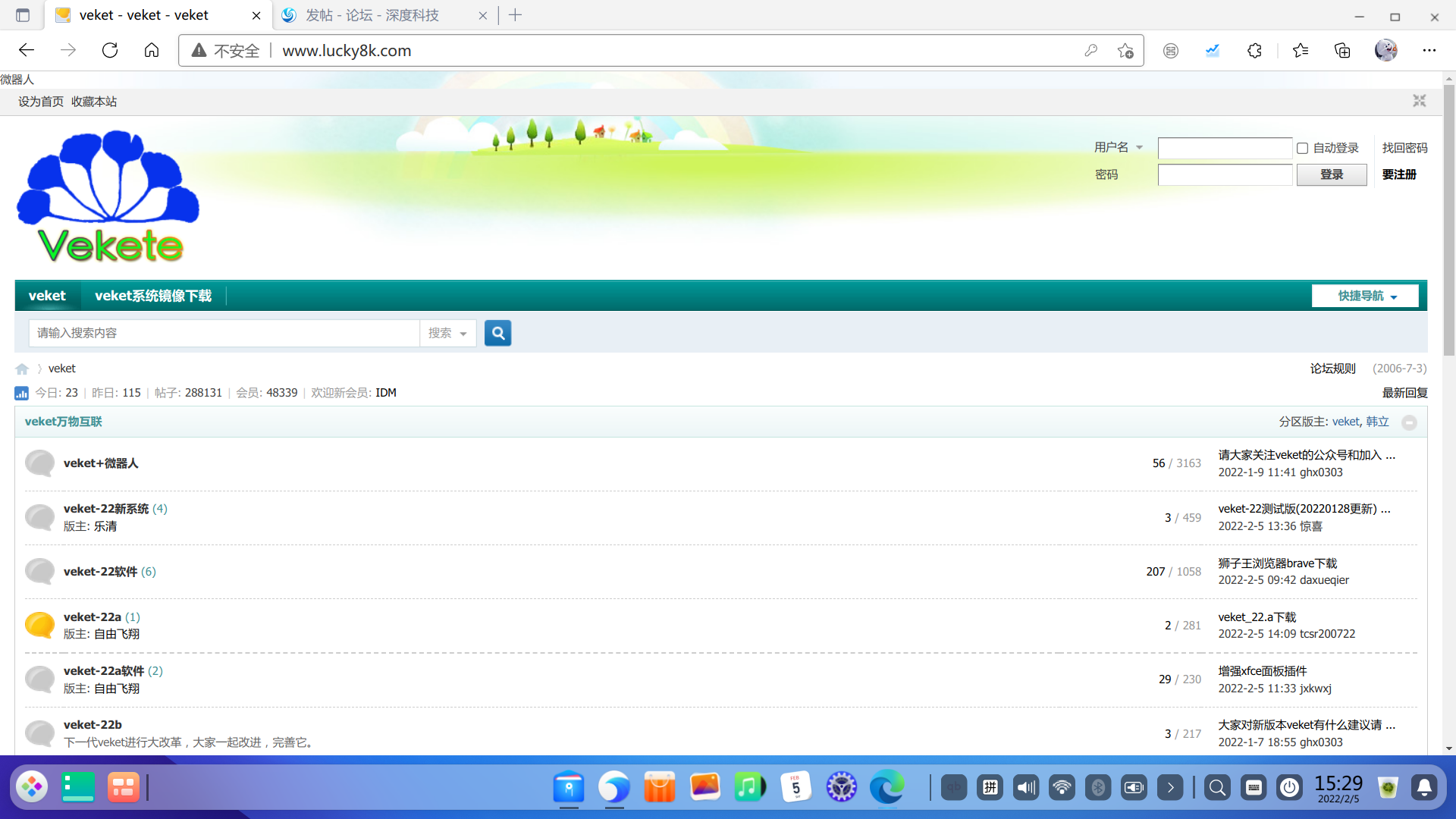Open the 搜索 type dropdown
This screenshot has height=819, width=1456.
447,333
